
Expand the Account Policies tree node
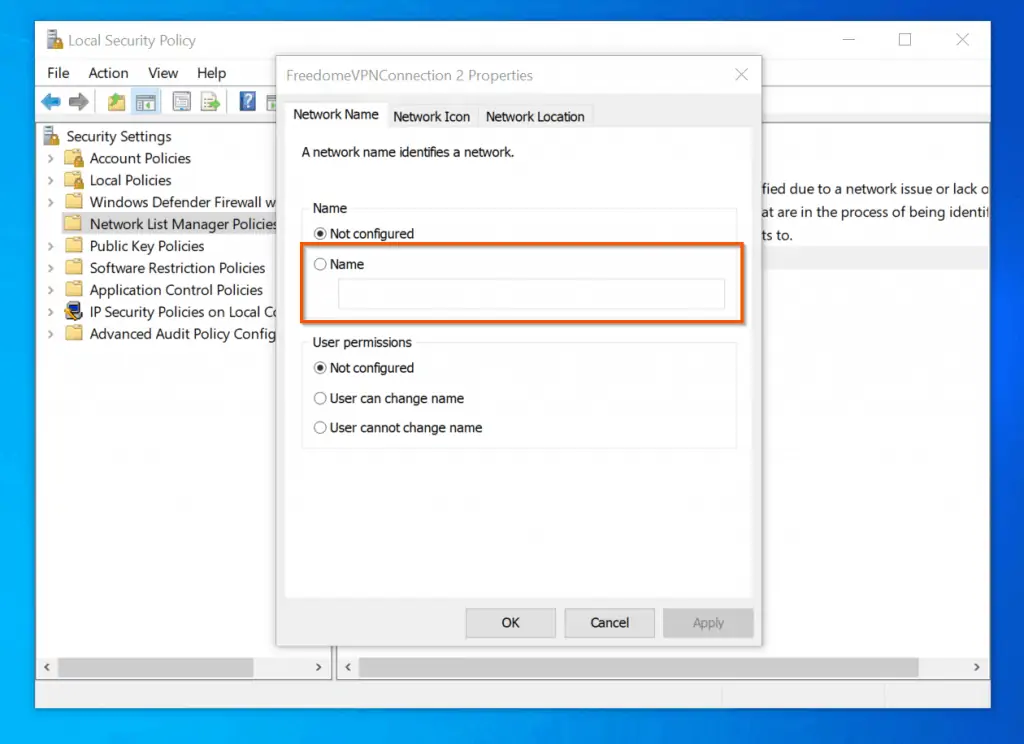(x=51, y=158)
